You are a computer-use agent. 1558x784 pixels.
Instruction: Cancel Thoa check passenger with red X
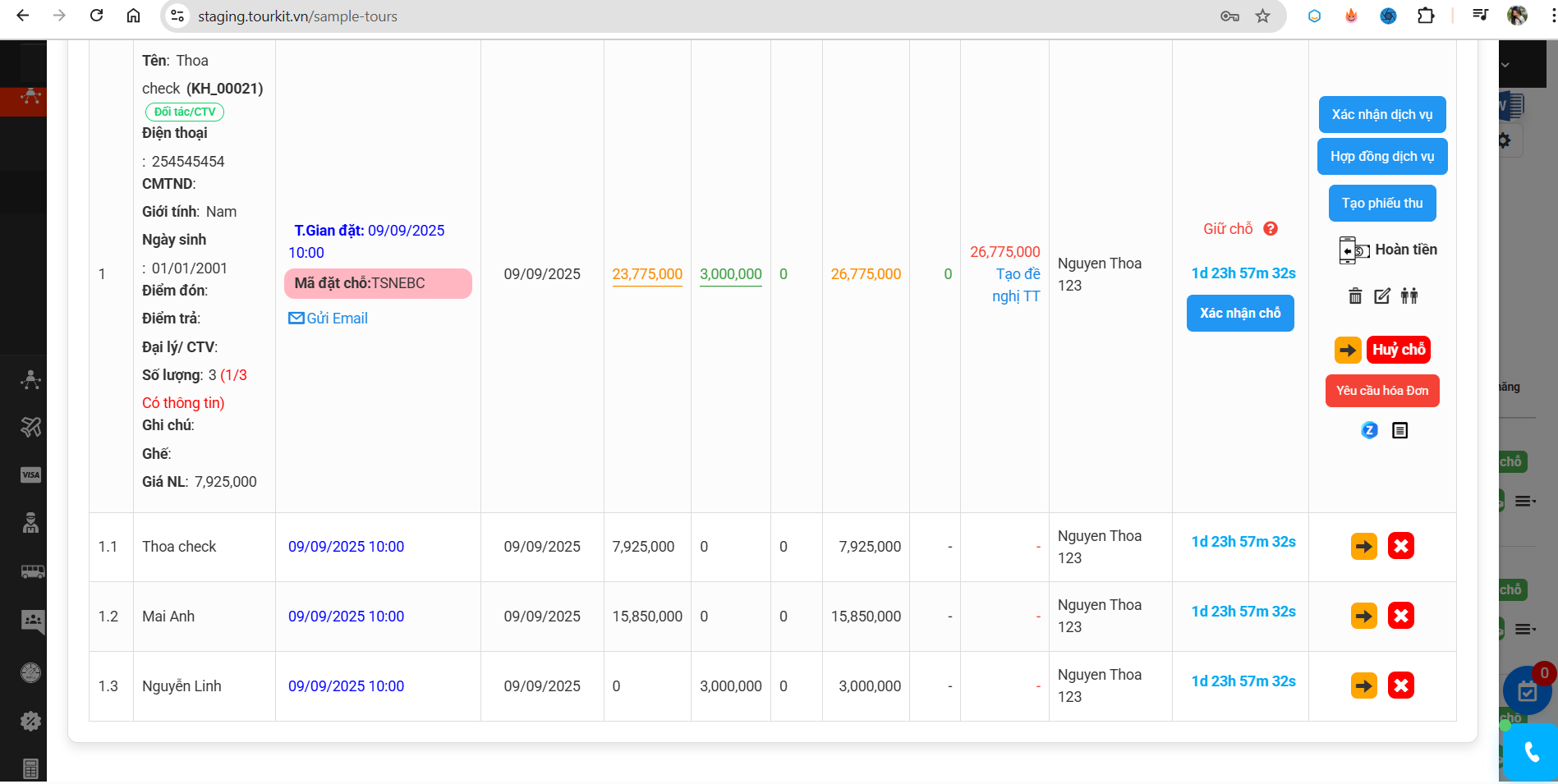click(x=1401, y=547)
